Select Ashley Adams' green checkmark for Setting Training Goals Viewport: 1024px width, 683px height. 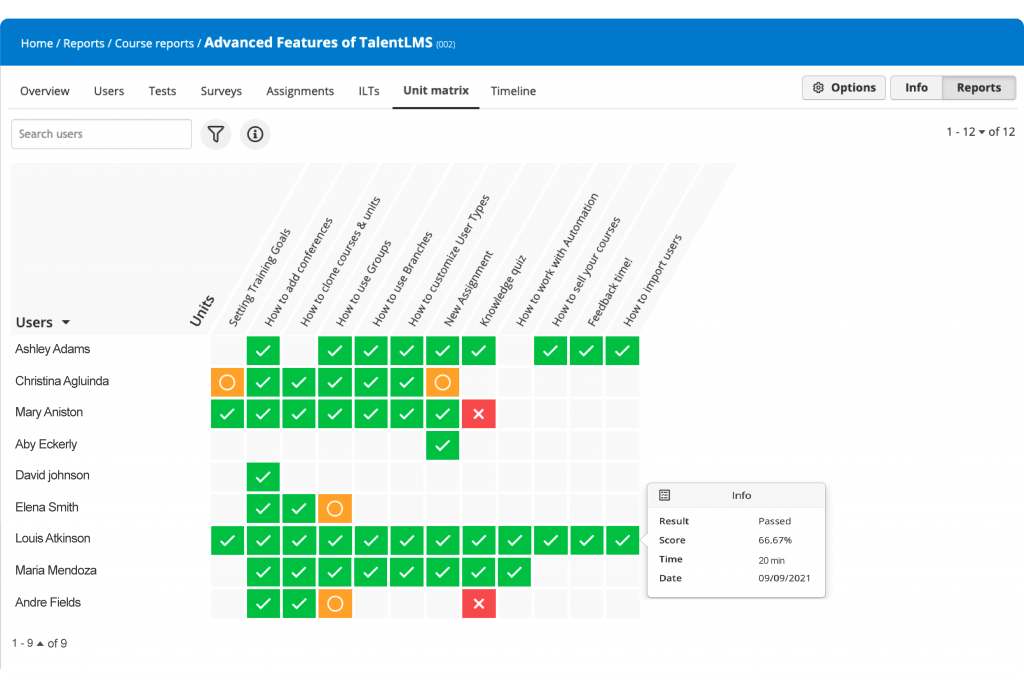[263, 350]
